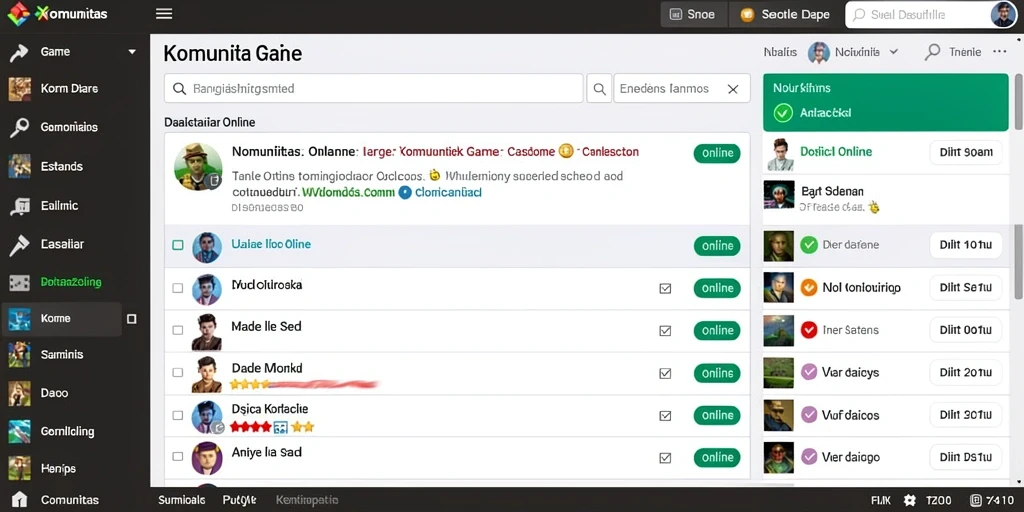Switch to the Sumìoals bottom tab
The height and width of the screenshot is (512, 1024).
click(182, 500)
